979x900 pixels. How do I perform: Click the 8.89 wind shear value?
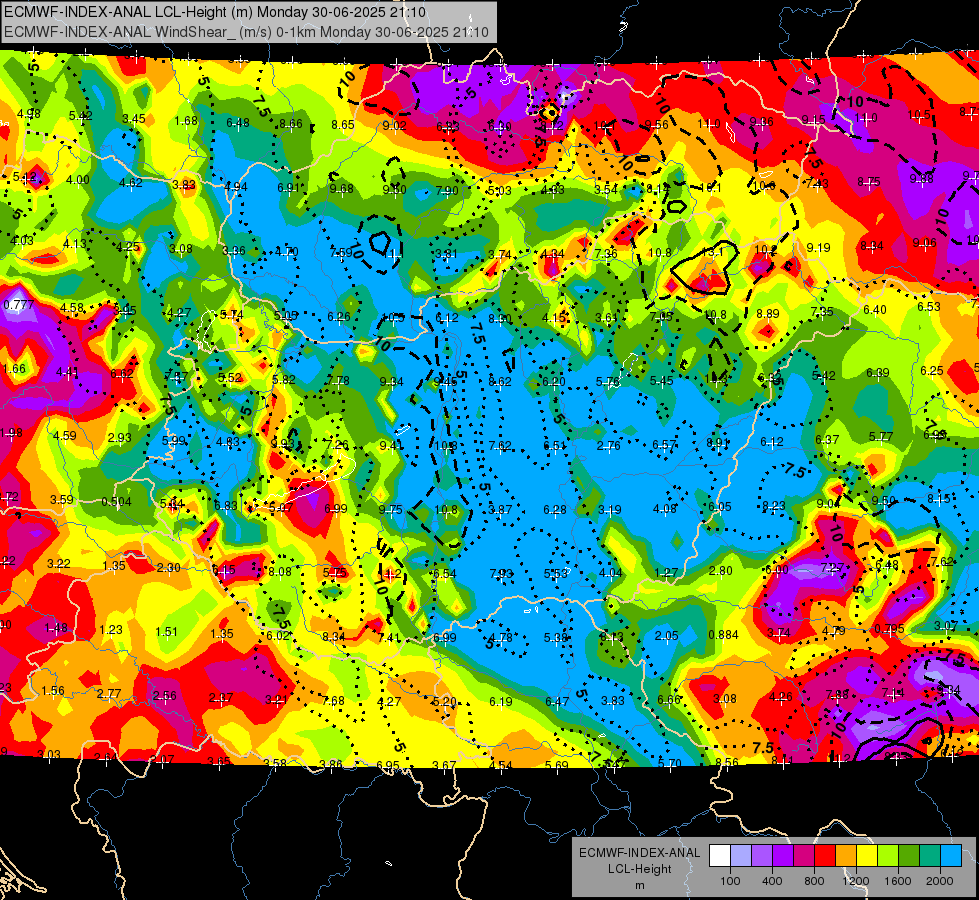point(768,314)
